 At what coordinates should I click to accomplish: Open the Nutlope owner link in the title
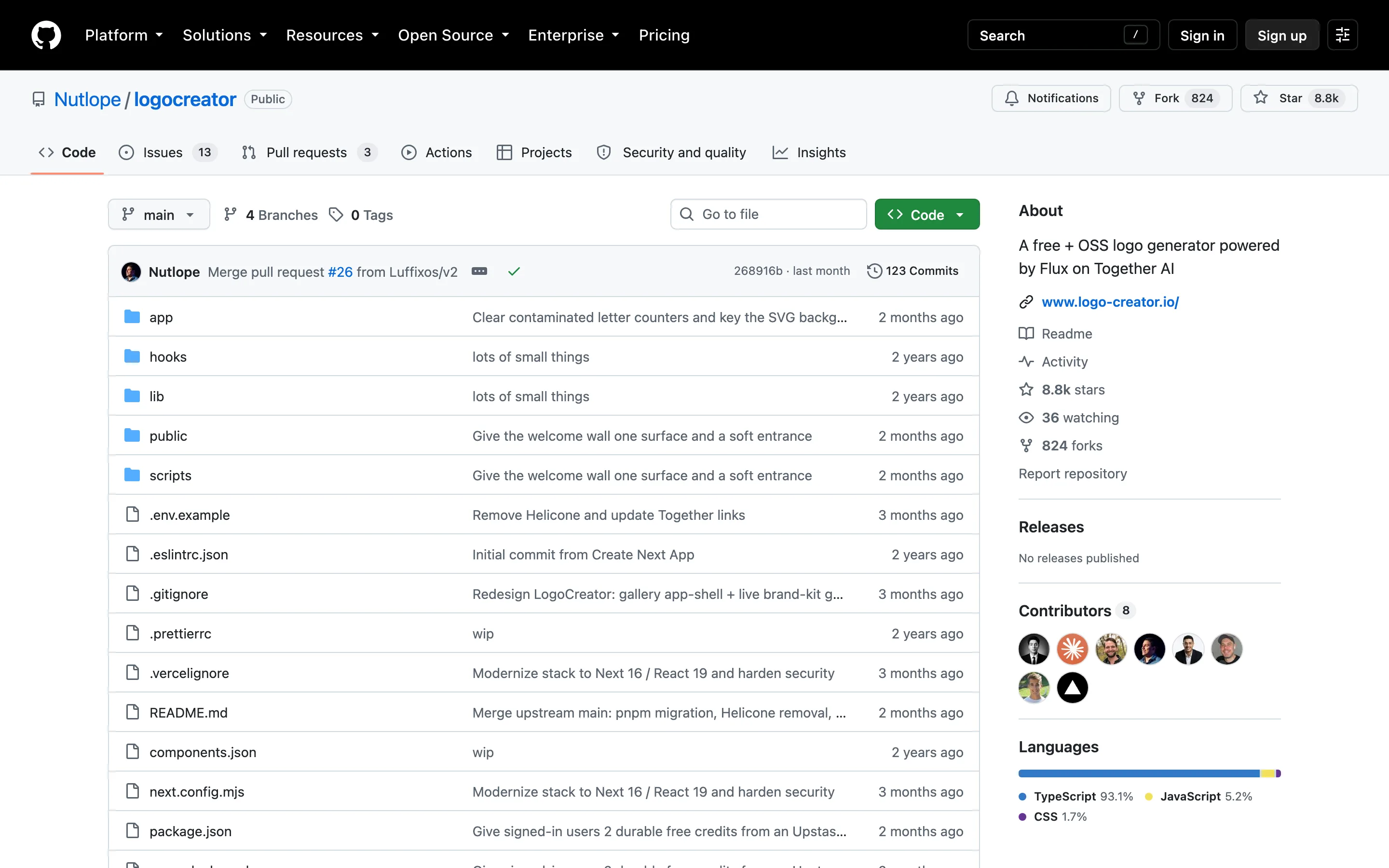pyautogui.click(x=87, y=99)
